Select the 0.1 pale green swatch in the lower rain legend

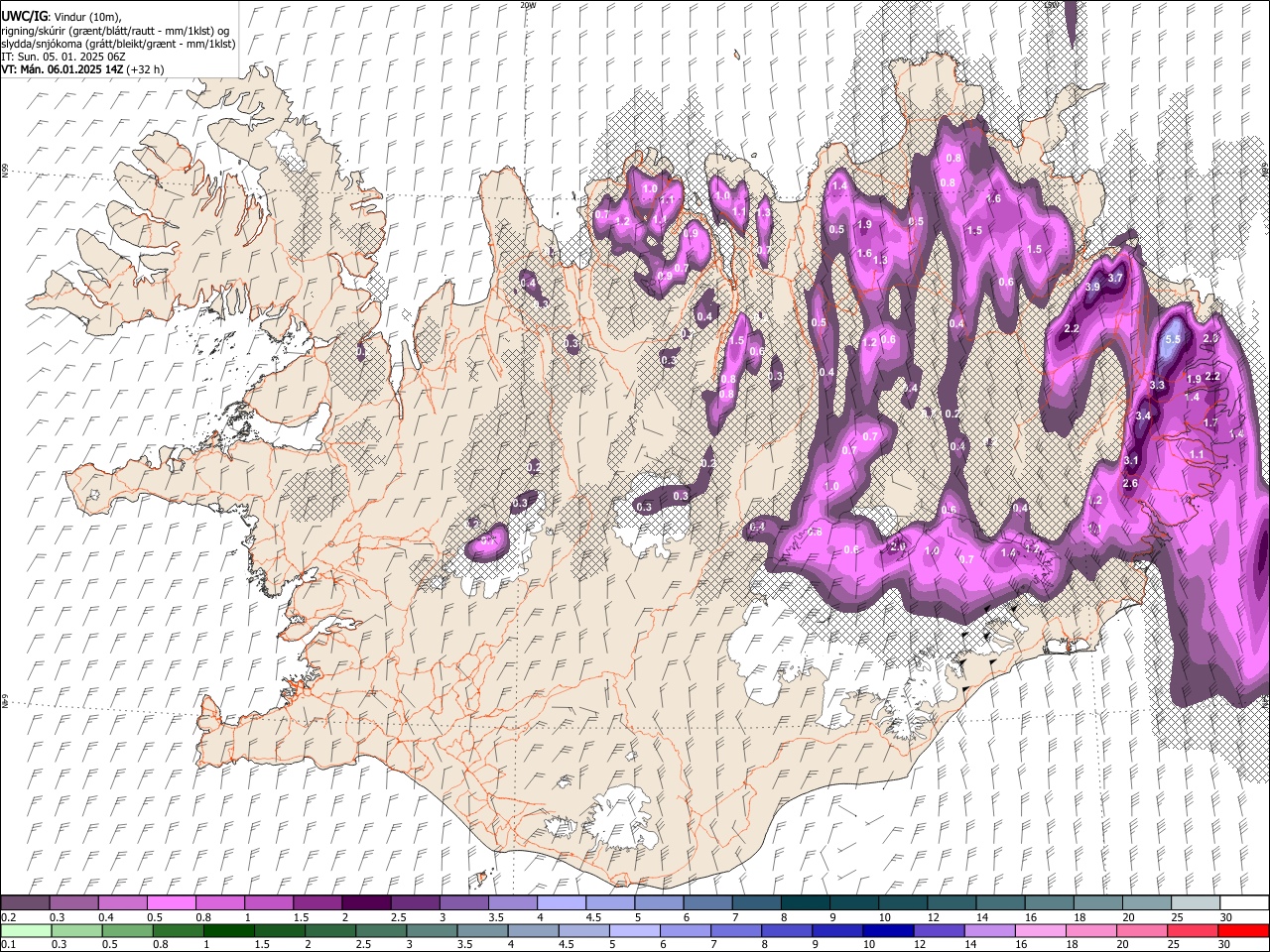click(x=26, y=931)
